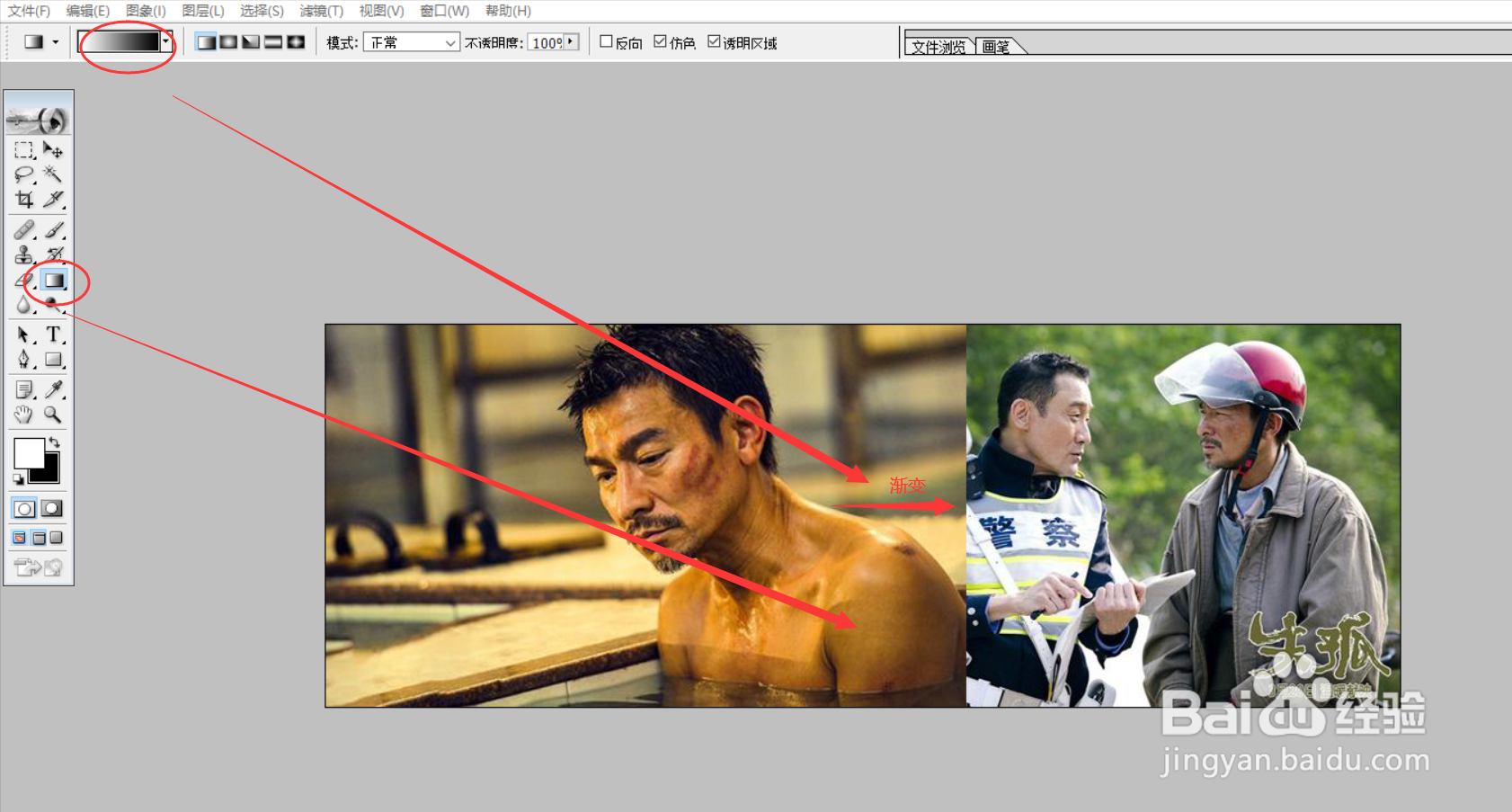The image size is (1512, 812).
Task: Toggle the 反向 (Reverse) checkbox
Action: tap(606, 41)
